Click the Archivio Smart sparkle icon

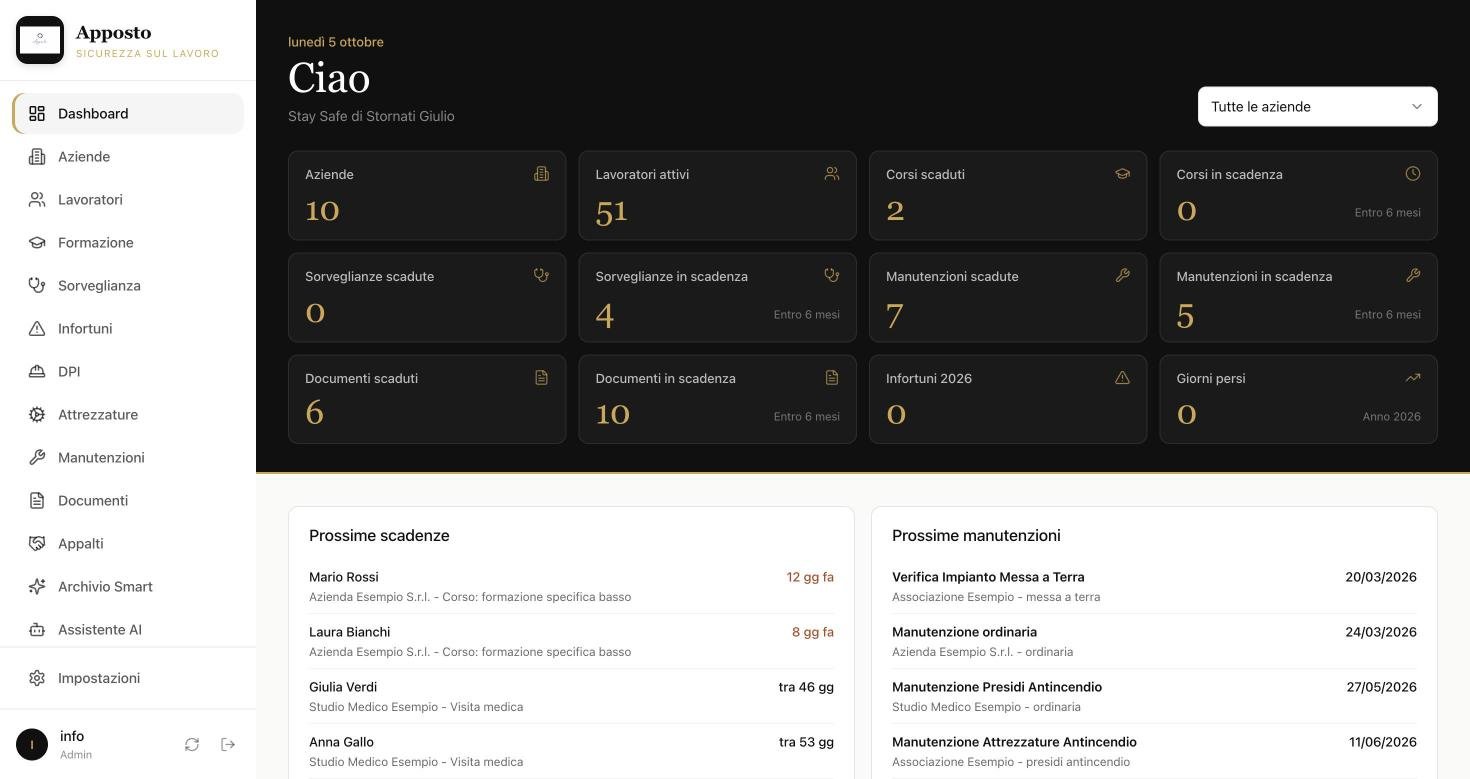[x=37, y=587]
